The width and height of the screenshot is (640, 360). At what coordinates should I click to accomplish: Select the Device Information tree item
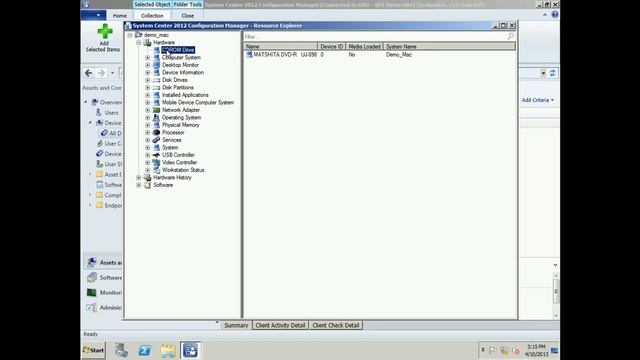(183, 73)
